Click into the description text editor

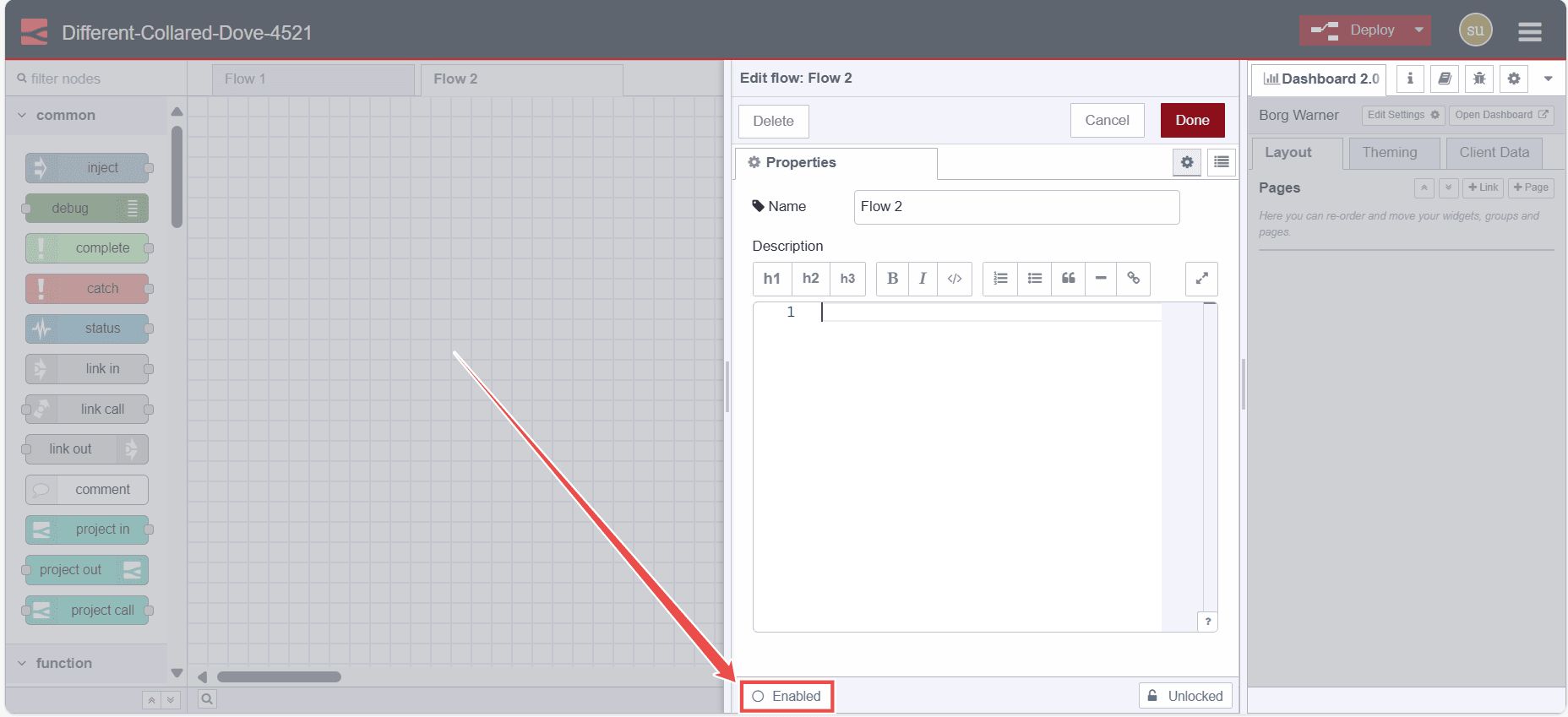984,466
